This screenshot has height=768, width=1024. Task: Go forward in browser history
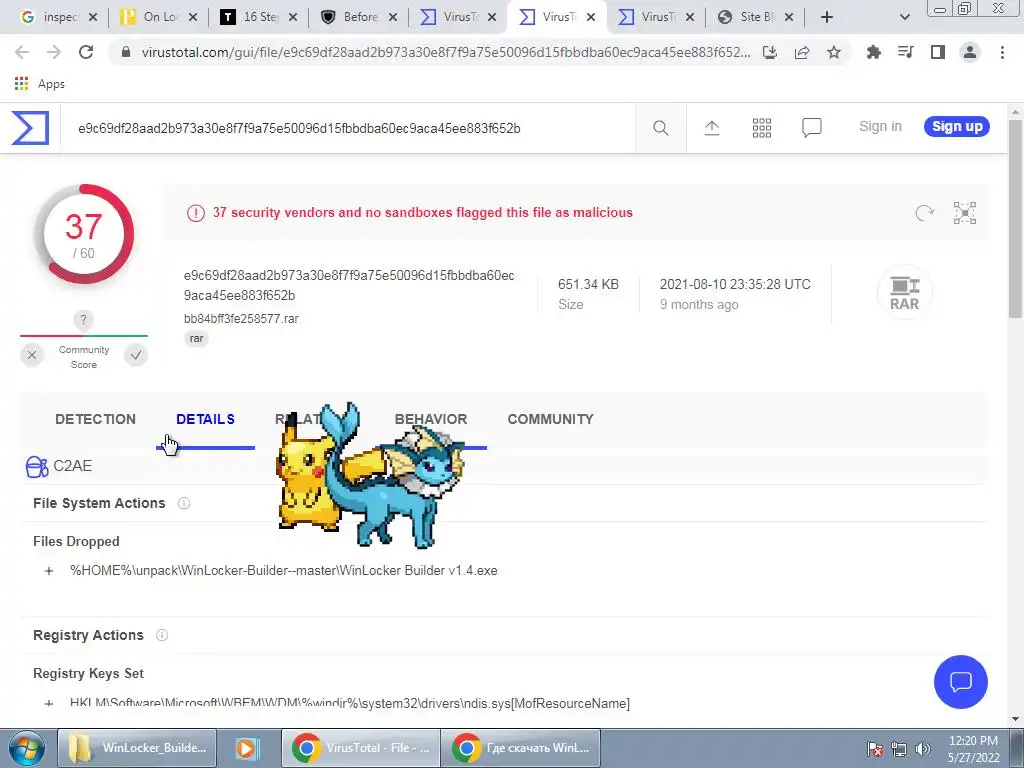[x=54, y=52]
